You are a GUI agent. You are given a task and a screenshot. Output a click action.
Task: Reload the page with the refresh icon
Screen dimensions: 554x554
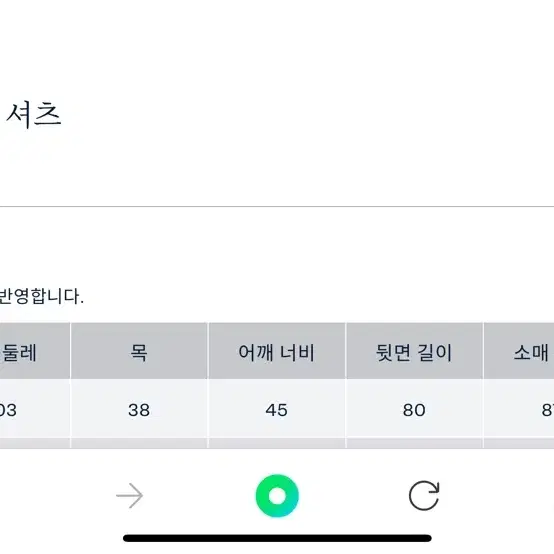click(x=424, y=495)
